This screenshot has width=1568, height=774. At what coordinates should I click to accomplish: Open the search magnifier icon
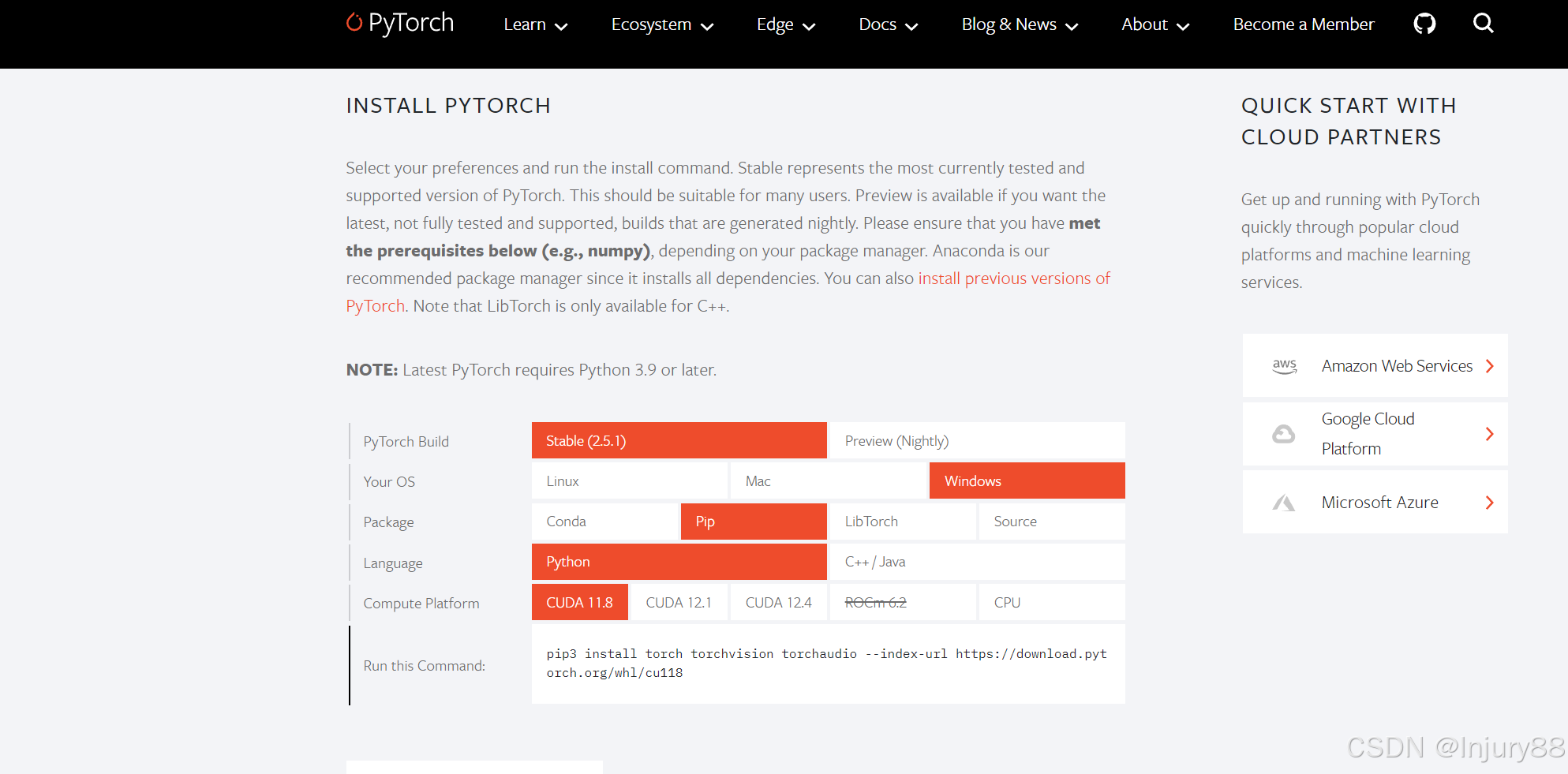[x=1484, y=24]
